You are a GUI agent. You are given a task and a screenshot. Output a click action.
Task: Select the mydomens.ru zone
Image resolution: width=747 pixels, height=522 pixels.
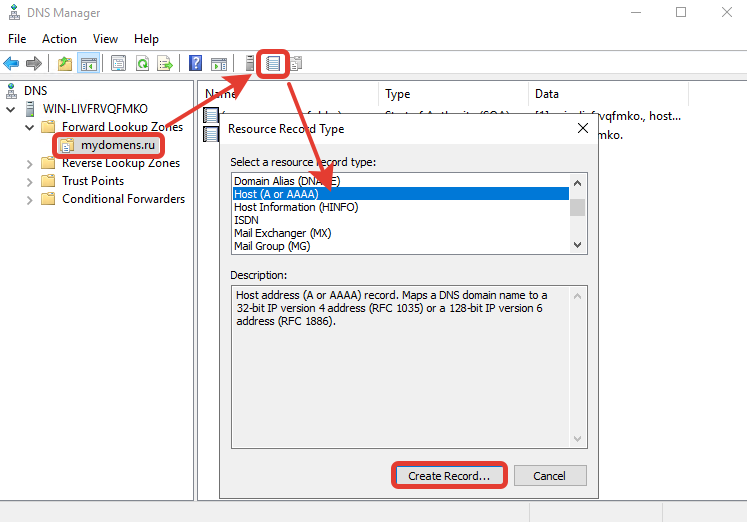click(x=118, y=145)
